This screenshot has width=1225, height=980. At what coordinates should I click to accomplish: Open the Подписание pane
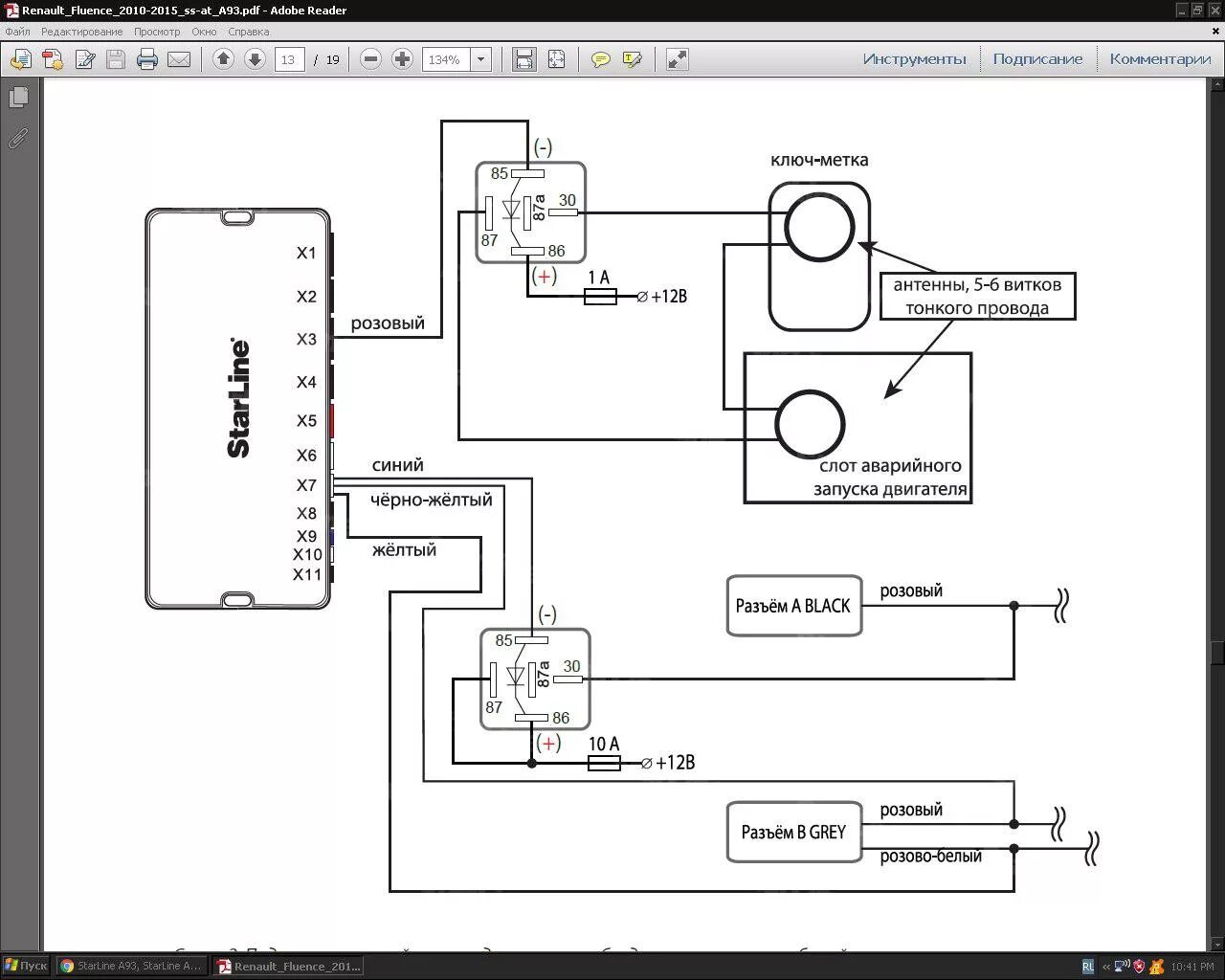[x=1037, y=59]
